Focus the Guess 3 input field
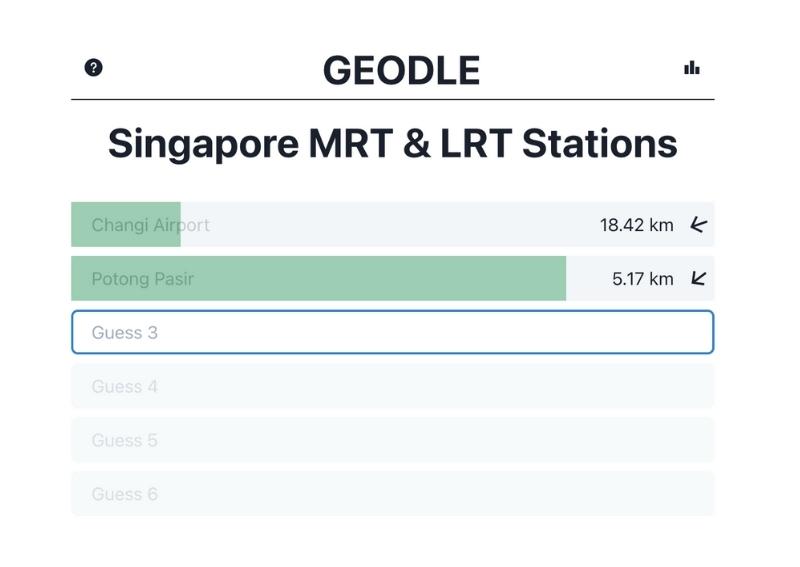The height and width of the screenshot is (567, 800). 392,332
